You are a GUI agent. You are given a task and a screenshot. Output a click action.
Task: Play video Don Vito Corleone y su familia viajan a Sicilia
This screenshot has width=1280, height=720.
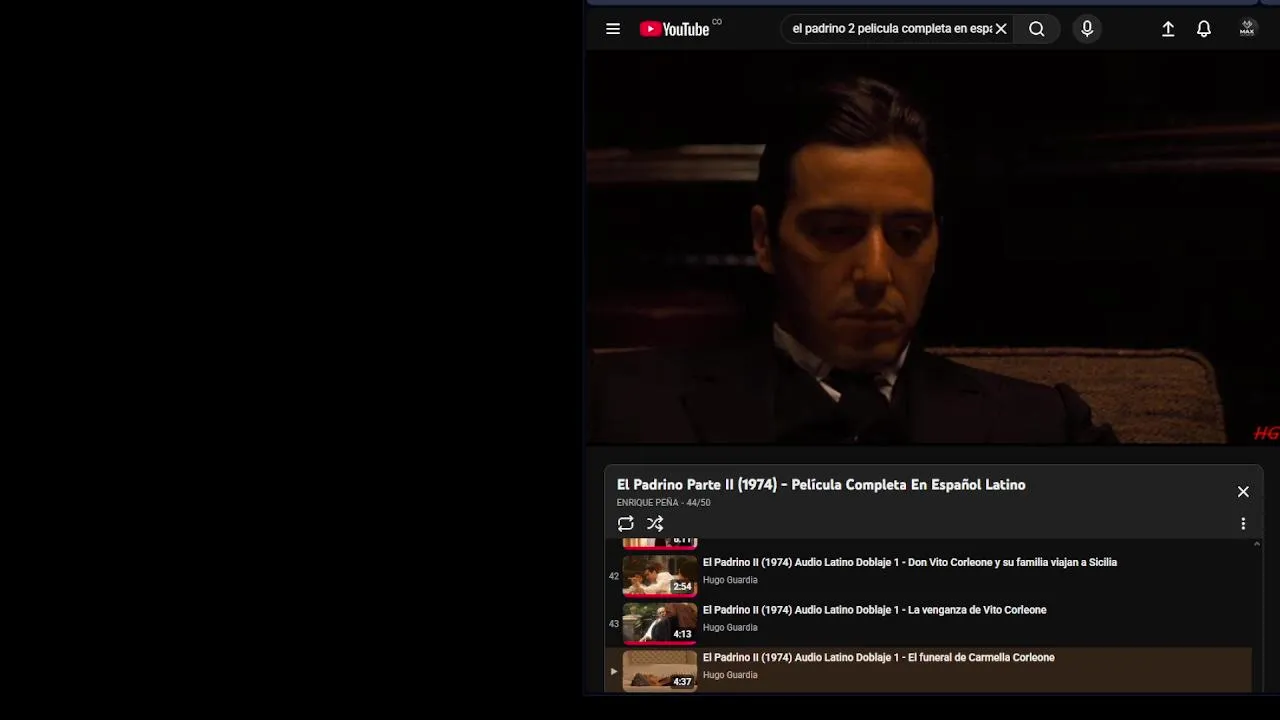(x=909, y=562)
